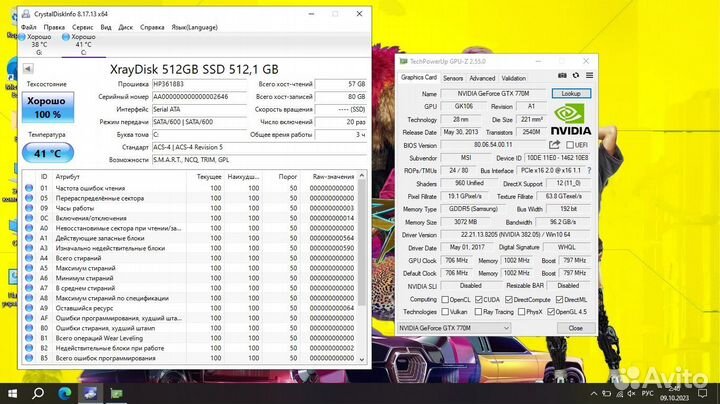
Task: Open the Язык(Language) menu
Action: 194,27
